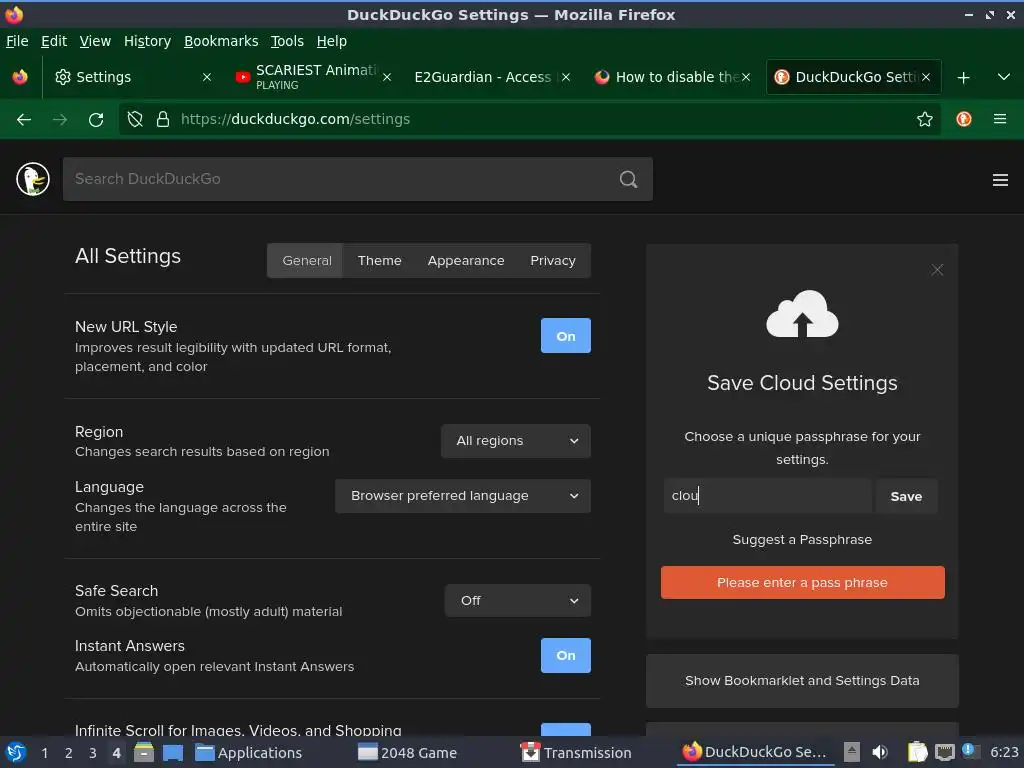This screenshot has height=768, width=1024.
Task: Toggle Infinite Scroll for Images switch
Action: pos(566,729)
